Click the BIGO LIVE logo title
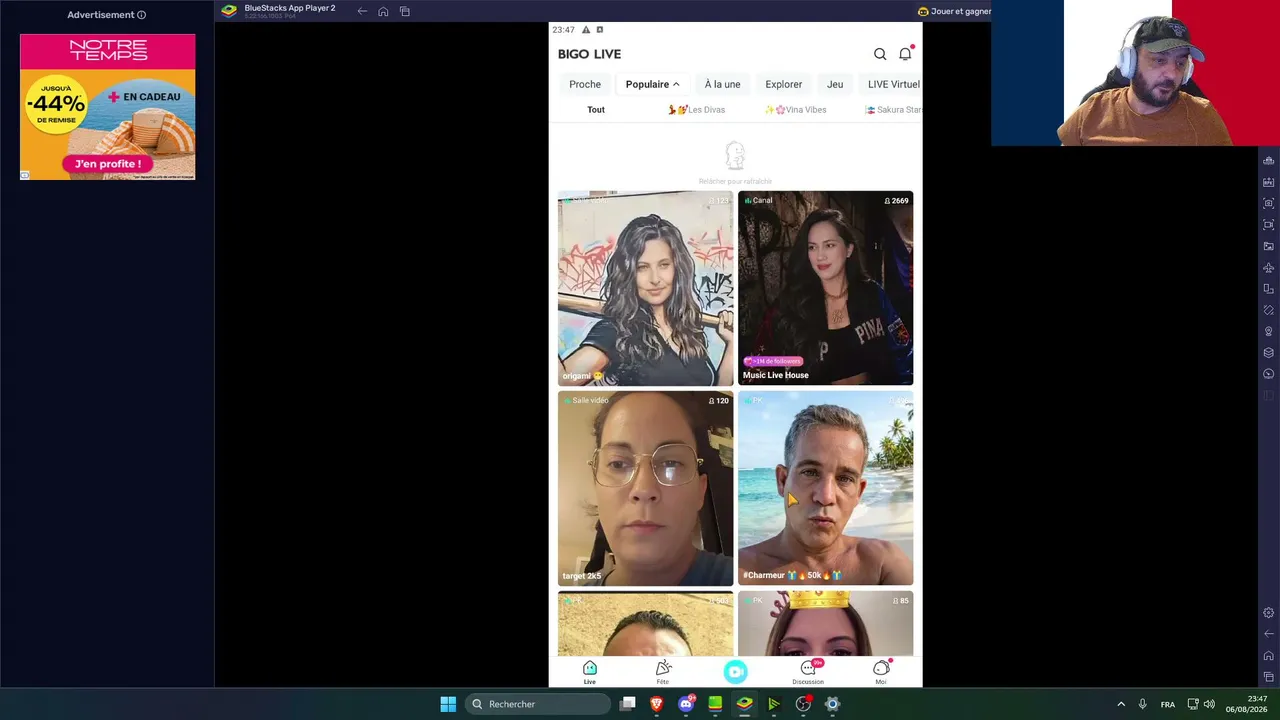Image resolution: width=1280 pixels, height=720 pixels. [x=589, y=54]
